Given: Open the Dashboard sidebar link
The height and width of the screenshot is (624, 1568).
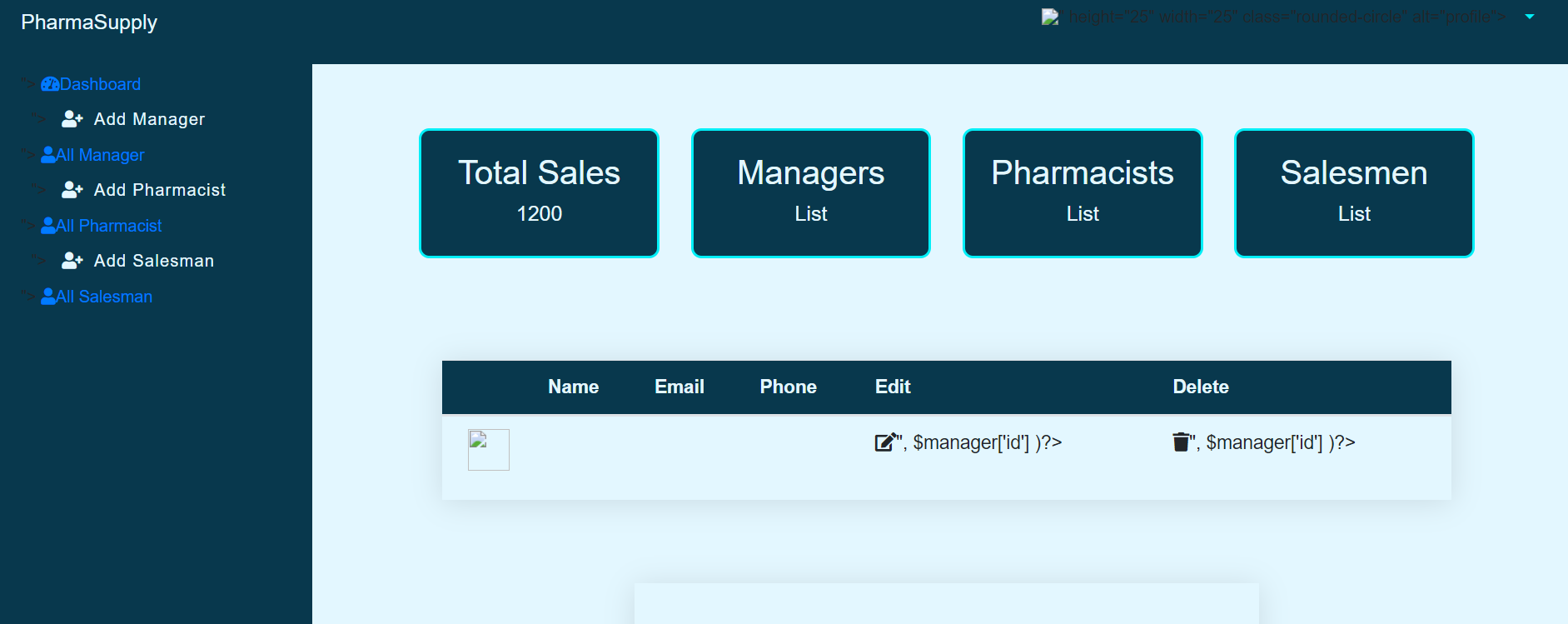Looking at the screenshot, I should pyautogui.click(x=100, y=84).
